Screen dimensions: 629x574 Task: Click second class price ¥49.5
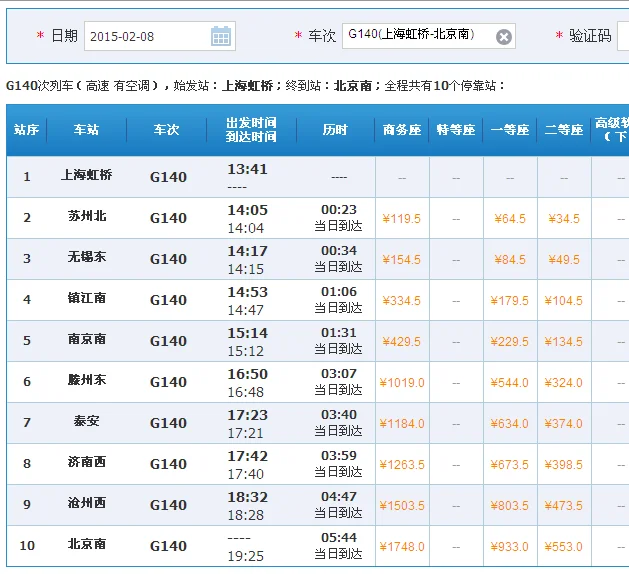[x=564, y=260]
